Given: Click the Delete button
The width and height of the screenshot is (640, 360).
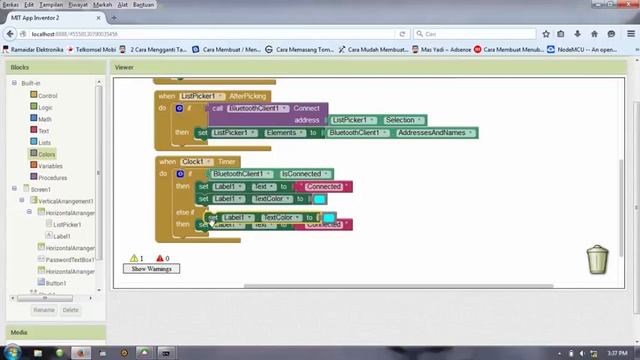Looking at the screenshot, I should [x=70, y=310].
